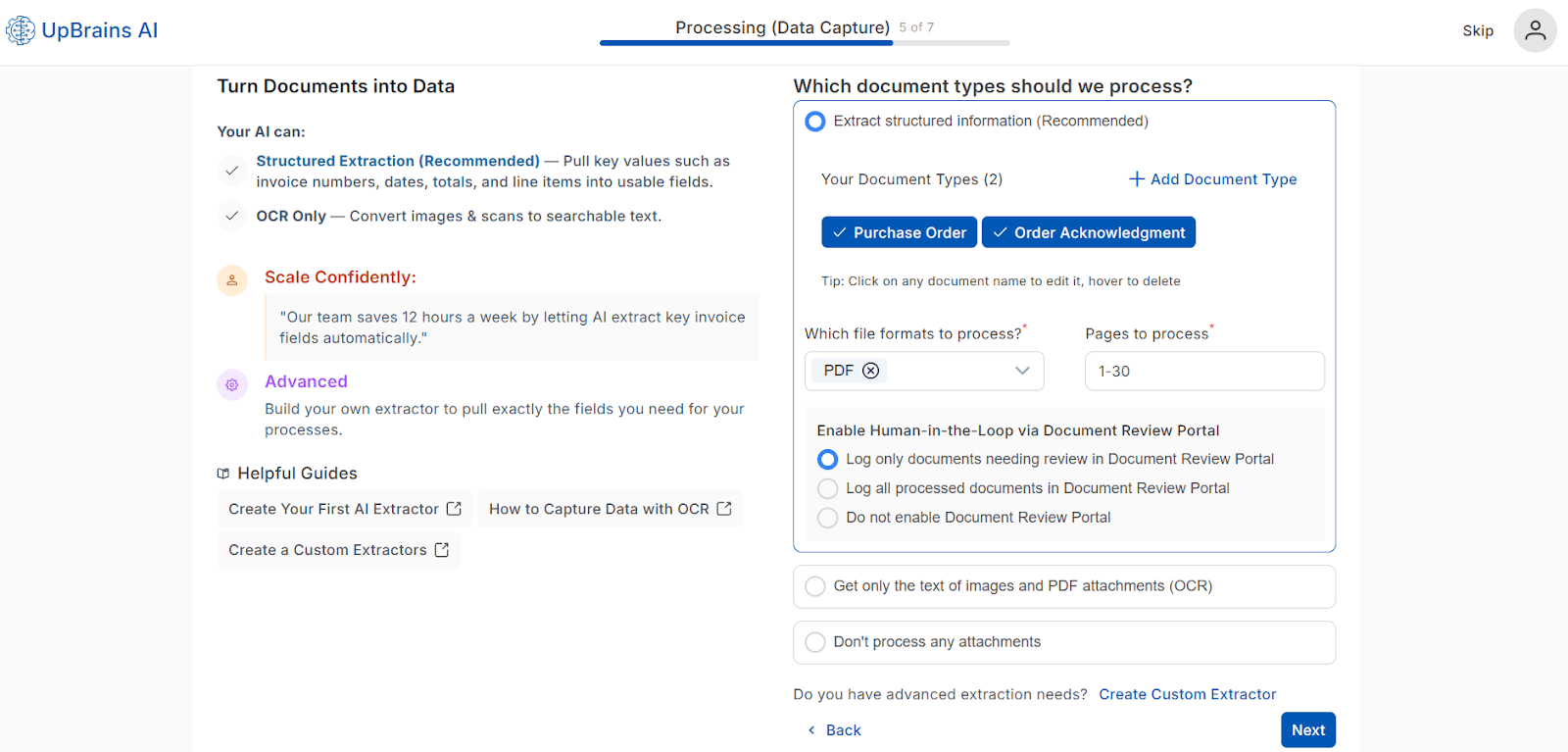
Task: Click the UpBrains AI brand name text
Action: point(99,30)
